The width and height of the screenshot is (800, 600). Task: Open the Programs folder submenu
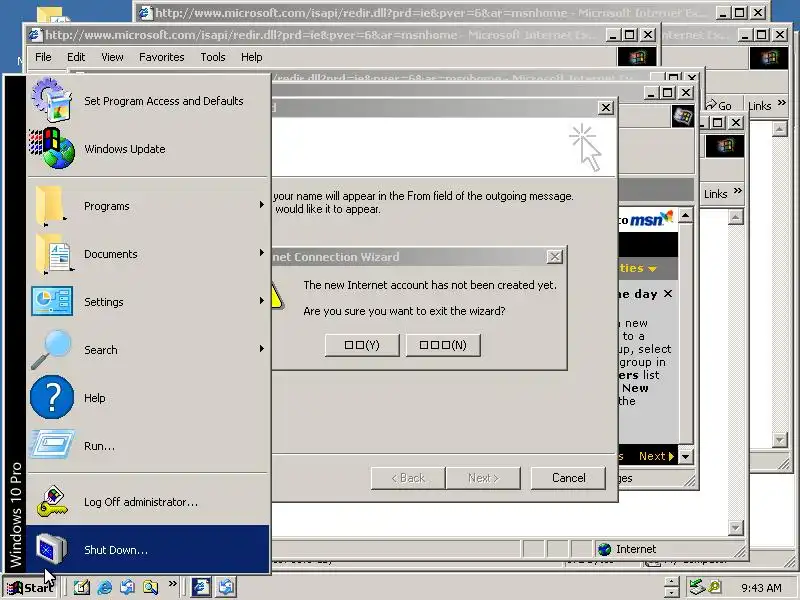[148, 206]
